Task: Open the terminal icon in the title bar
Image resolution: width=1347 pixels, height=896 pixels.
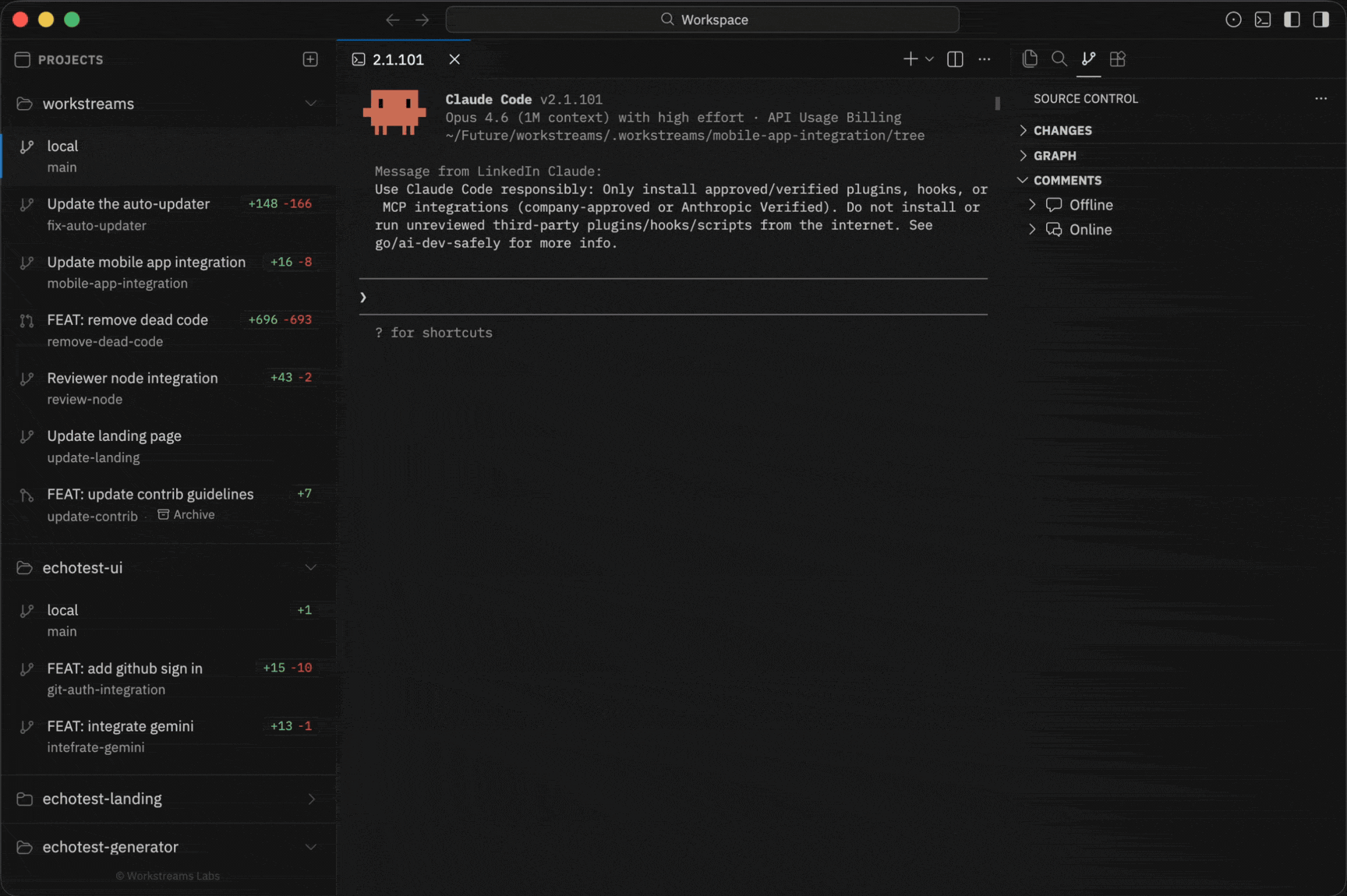Action: coord(1263,19)
